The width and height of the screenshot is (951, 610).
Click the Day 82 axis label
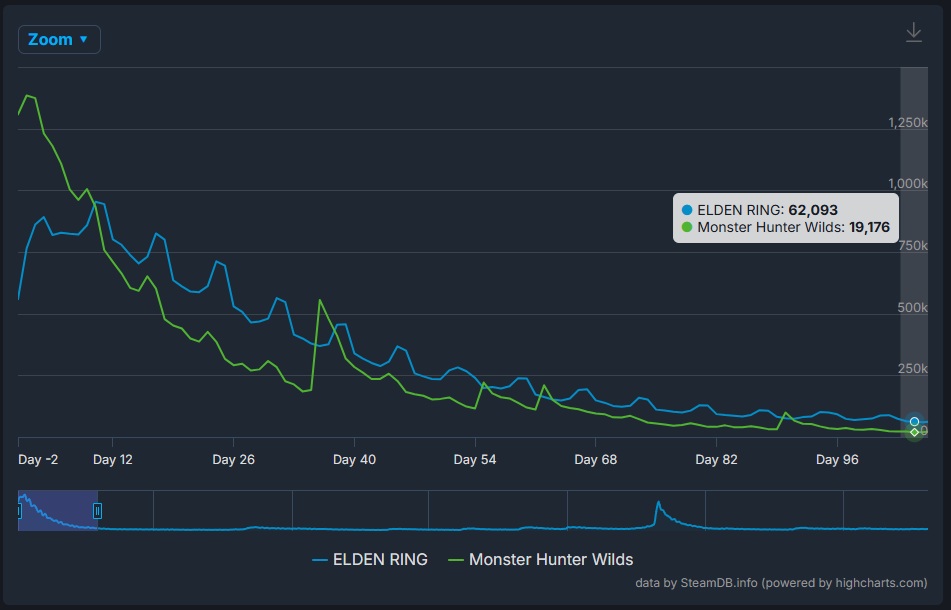point(716,460)
